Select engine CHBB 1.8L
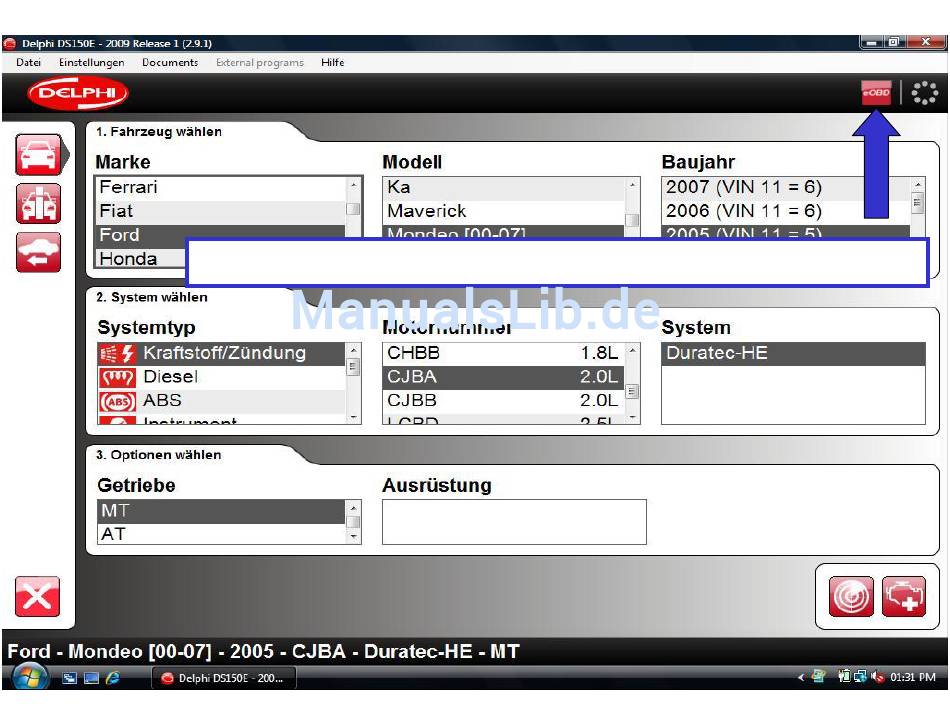950x725 pixels. pos(503,354)
